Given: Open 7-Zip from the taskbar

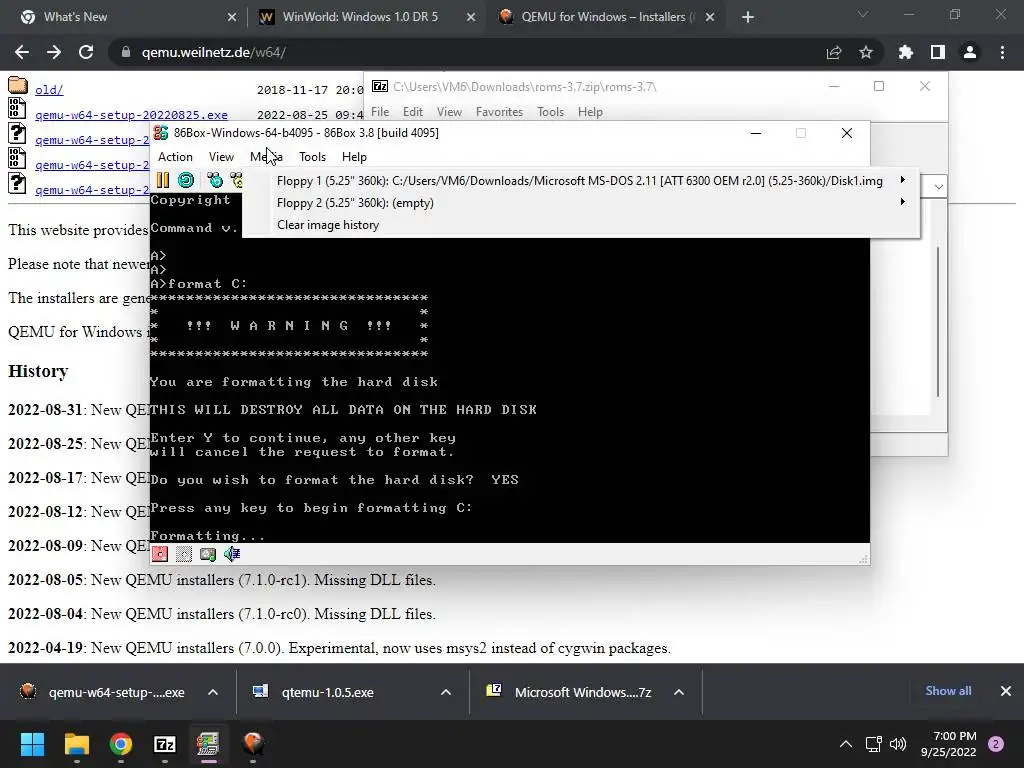Looking at the screenshot, I should 165,744.
